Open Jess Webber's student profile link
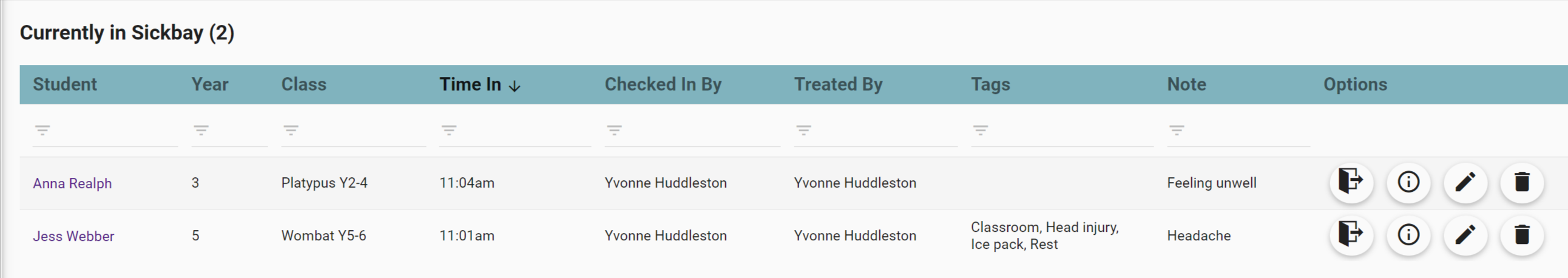The height and width of the screenshot is (278, 1568). pyautogui.click(x=73, y=237)
